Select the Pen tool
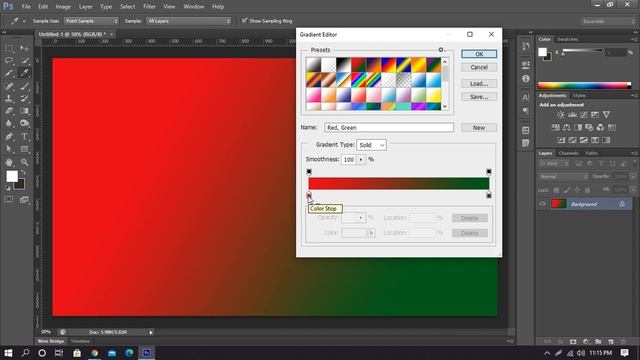Screen dimensions: 640x360 coord(9,136)
